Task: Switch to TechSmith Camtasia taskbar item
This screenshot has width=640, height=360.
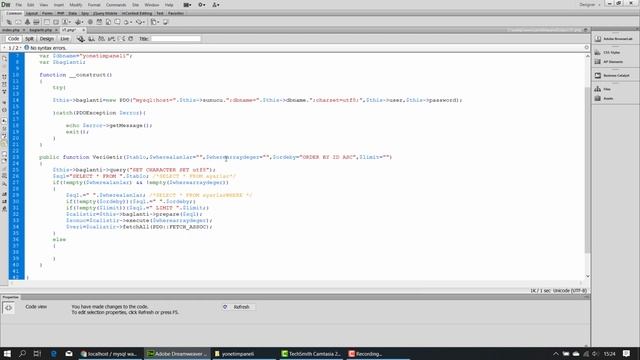Action: click(311, 354)
